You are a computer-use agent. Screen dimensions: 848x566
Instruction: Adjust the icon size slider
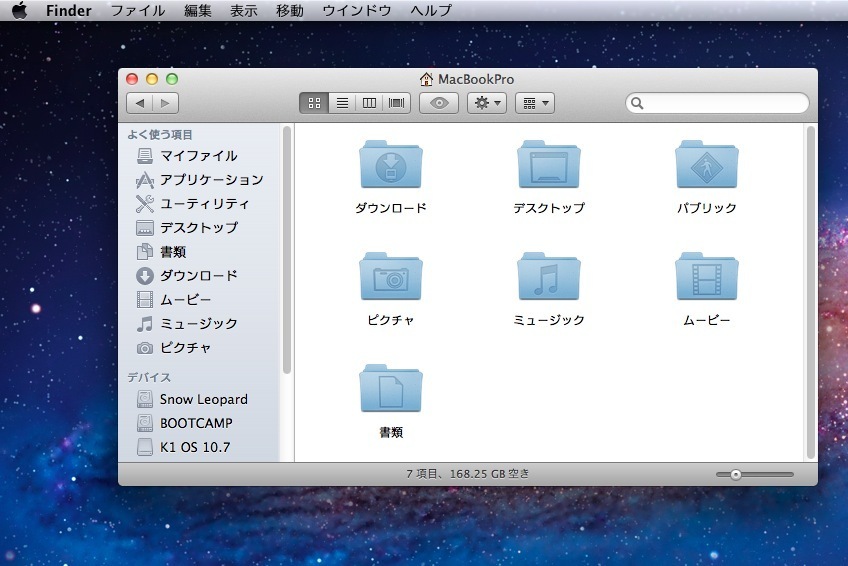(x=736, y=474)
